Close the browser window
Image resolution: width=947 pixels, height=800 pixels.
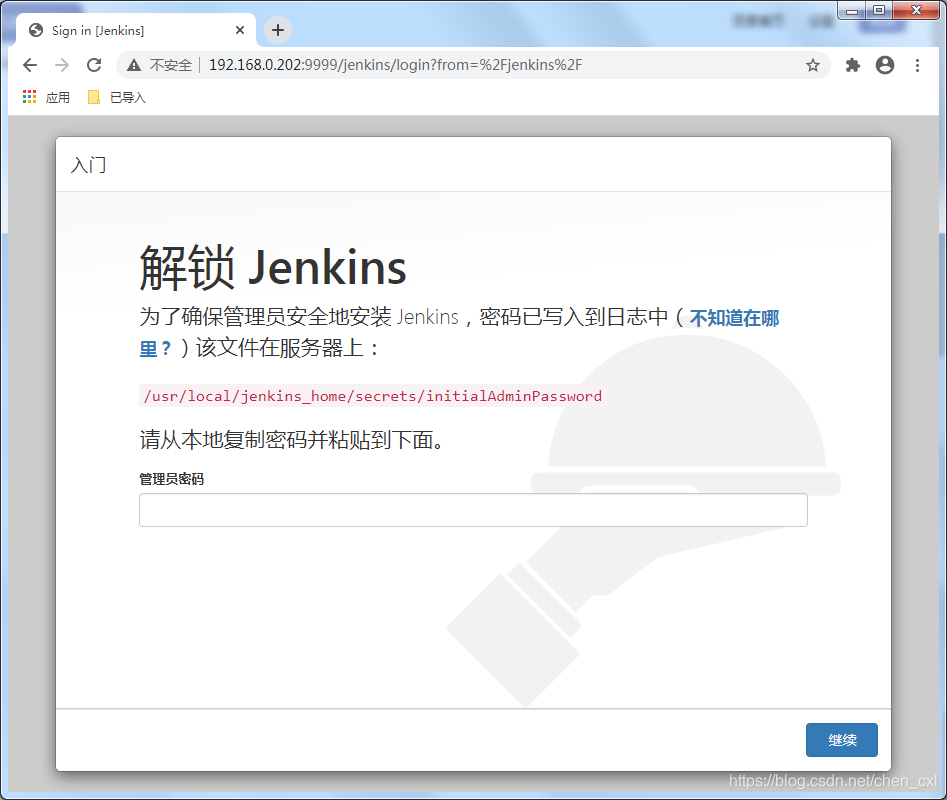click(916, 10)
